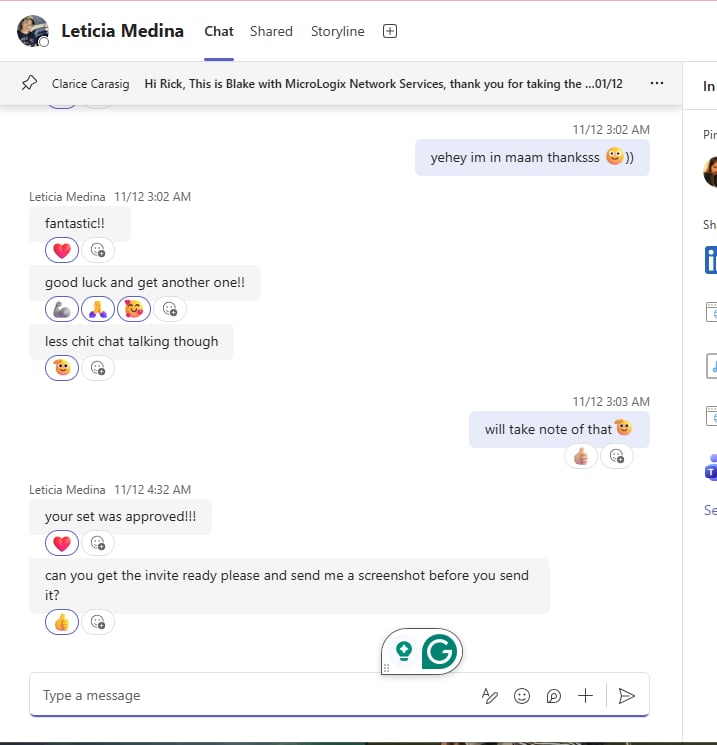Viewport: 717px width, 745px height.
Task: Click the Send message arrow
Action: [627, 696]
